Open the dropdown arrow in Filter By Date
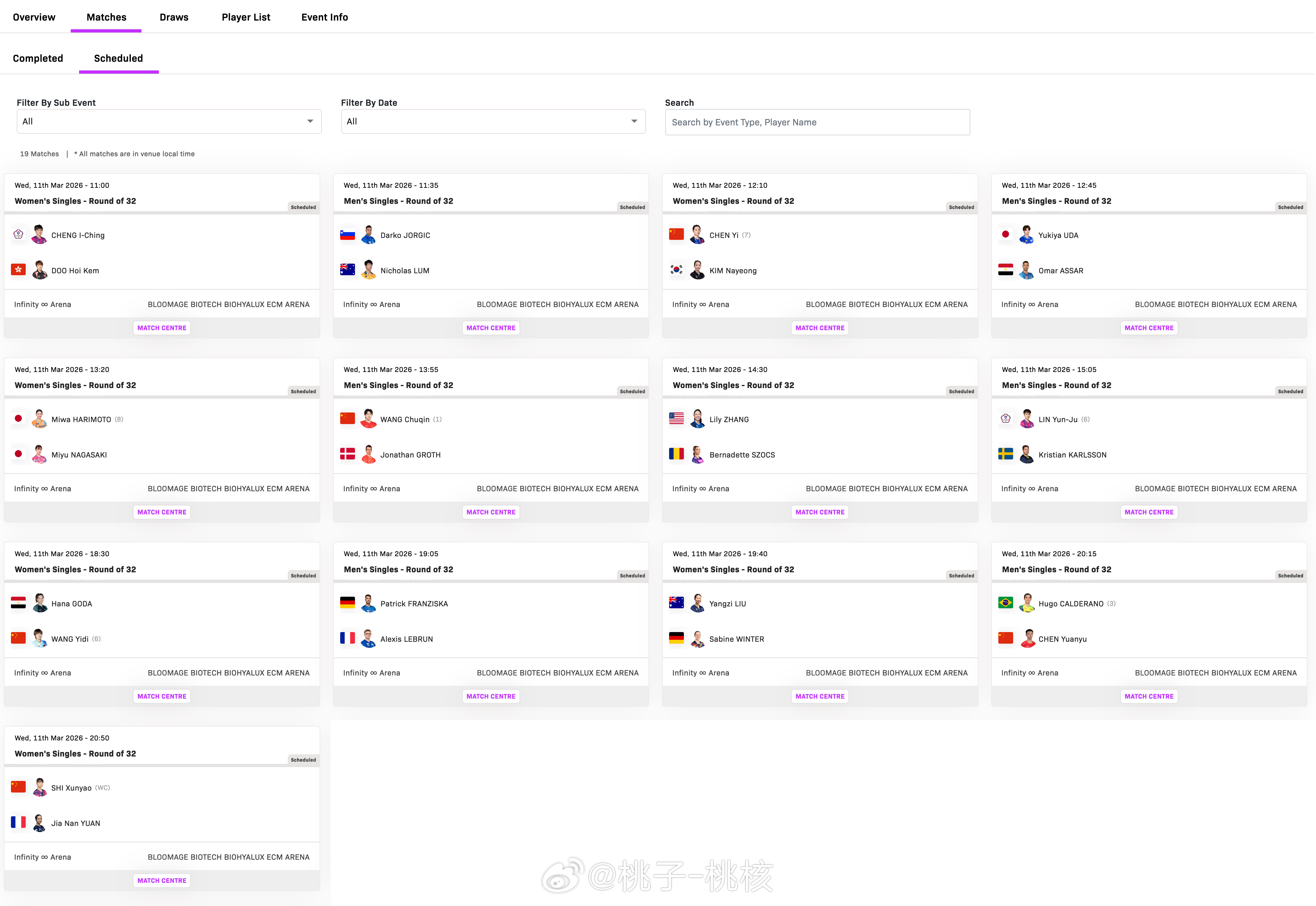The width and height of the screenshot is (1316, 906). pyautogui.click(x=634, y=121)
